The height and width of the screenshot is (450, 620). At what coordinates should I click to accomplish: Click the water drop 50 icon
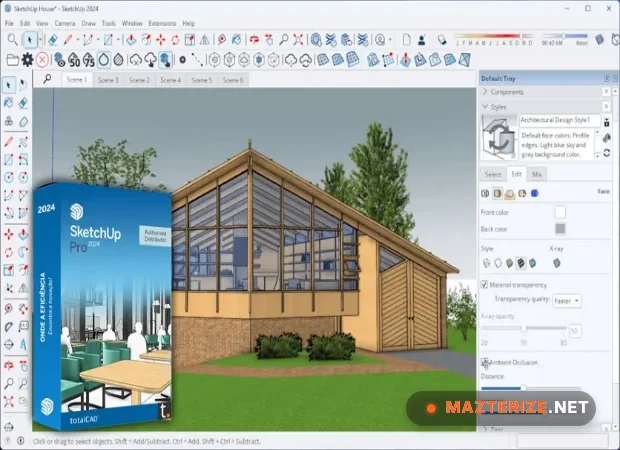(74, 60)
